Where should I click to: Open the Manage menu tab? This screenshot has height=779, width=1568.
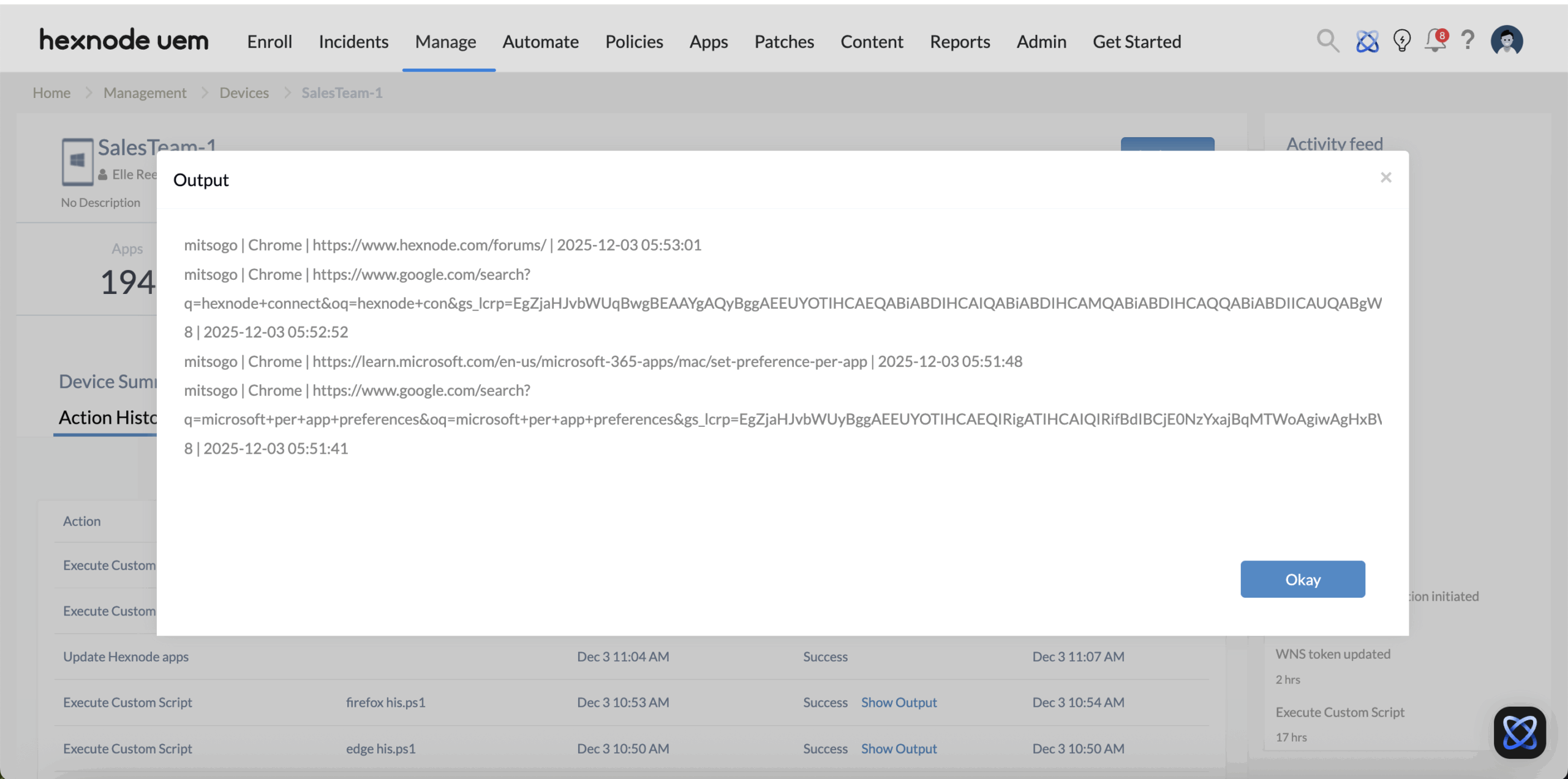(x=445, y=42)
